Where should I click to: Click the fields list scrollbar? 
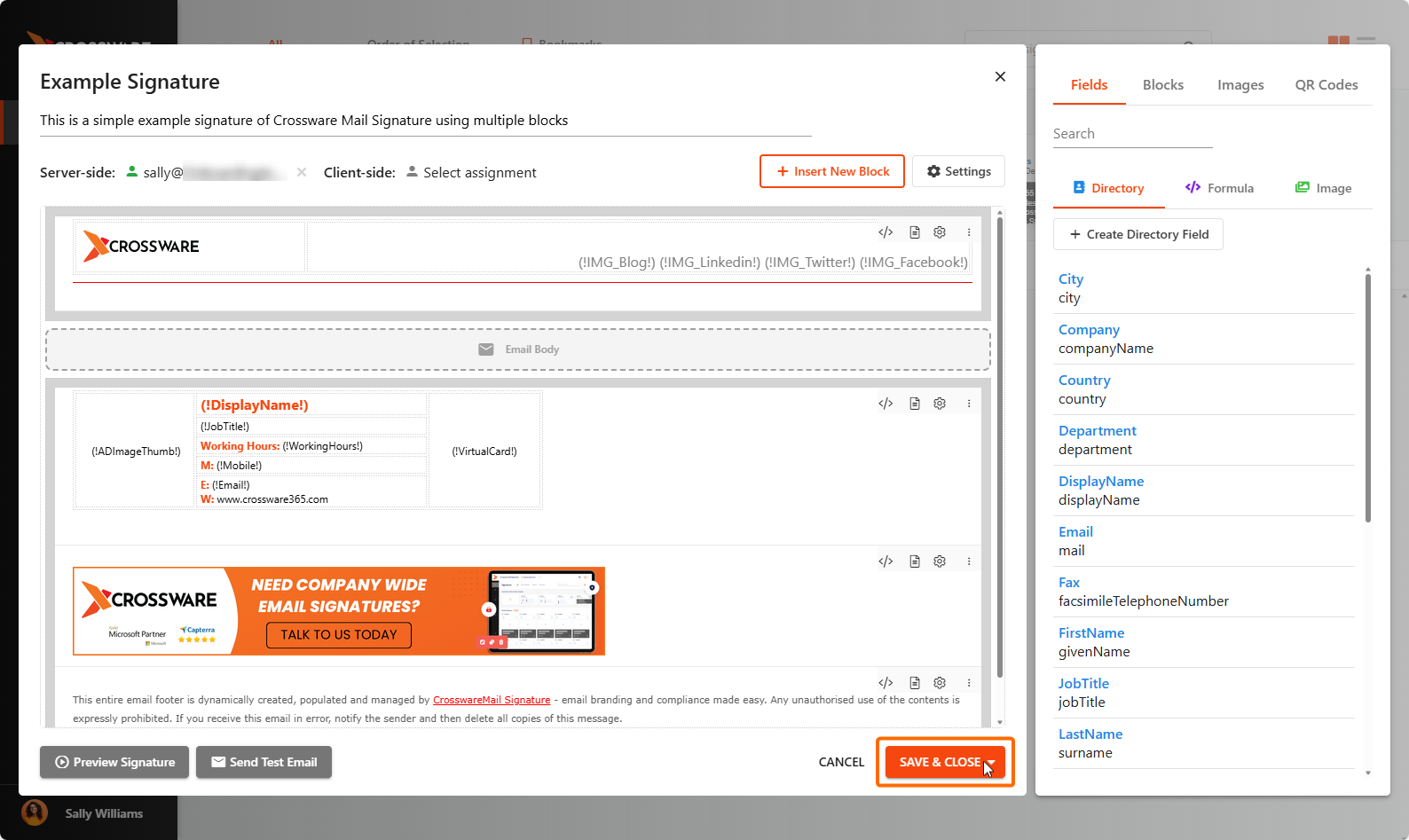point(1367,399)
